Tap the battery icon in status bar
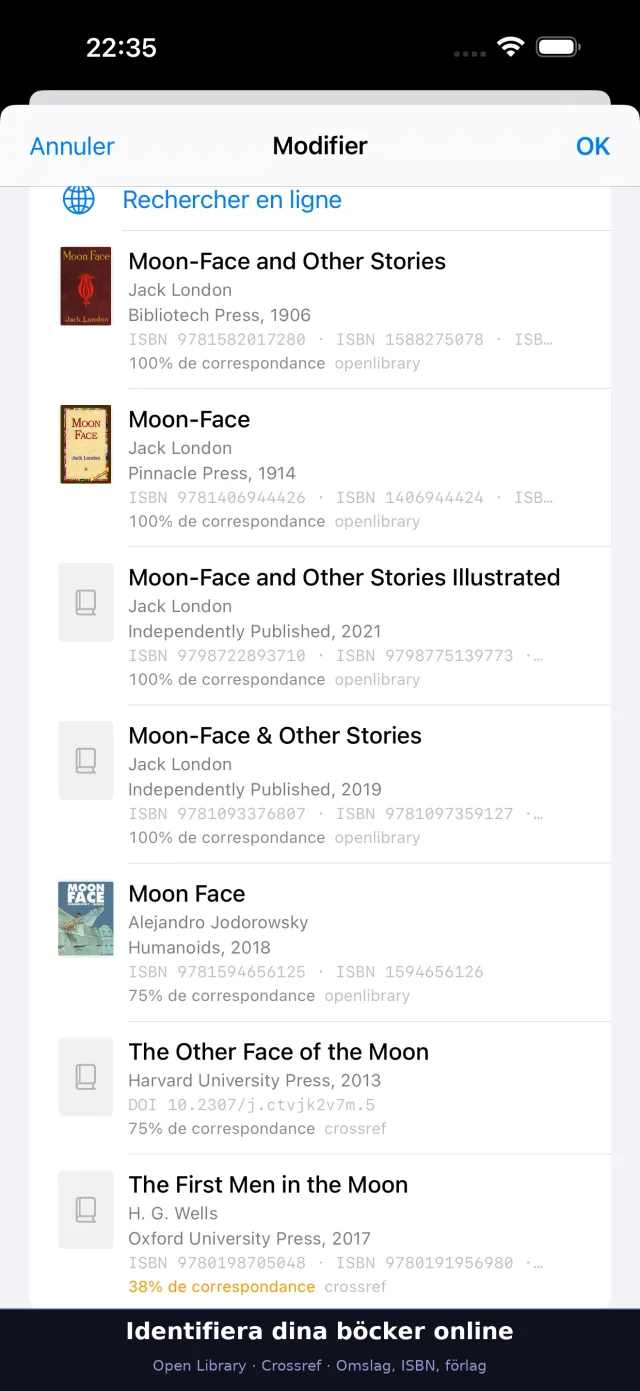Image resolution: width=640 pixels, height=1391 pixels. (x=558, y=47)
